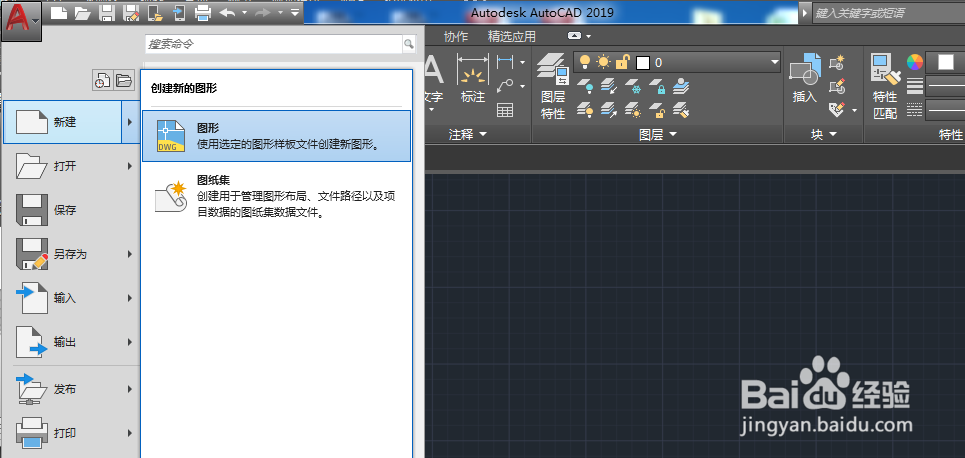Expand 发布 submenu arrow
The height and width of the screenshot is (458, 965).
130,389
